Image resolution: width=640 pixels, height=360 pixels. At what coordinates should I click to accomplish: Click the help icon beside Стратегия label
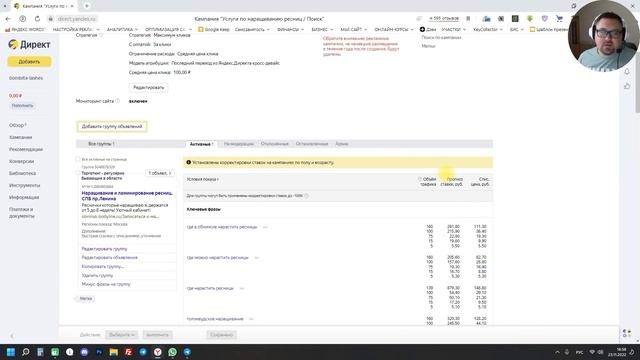(x=101, y=36)
